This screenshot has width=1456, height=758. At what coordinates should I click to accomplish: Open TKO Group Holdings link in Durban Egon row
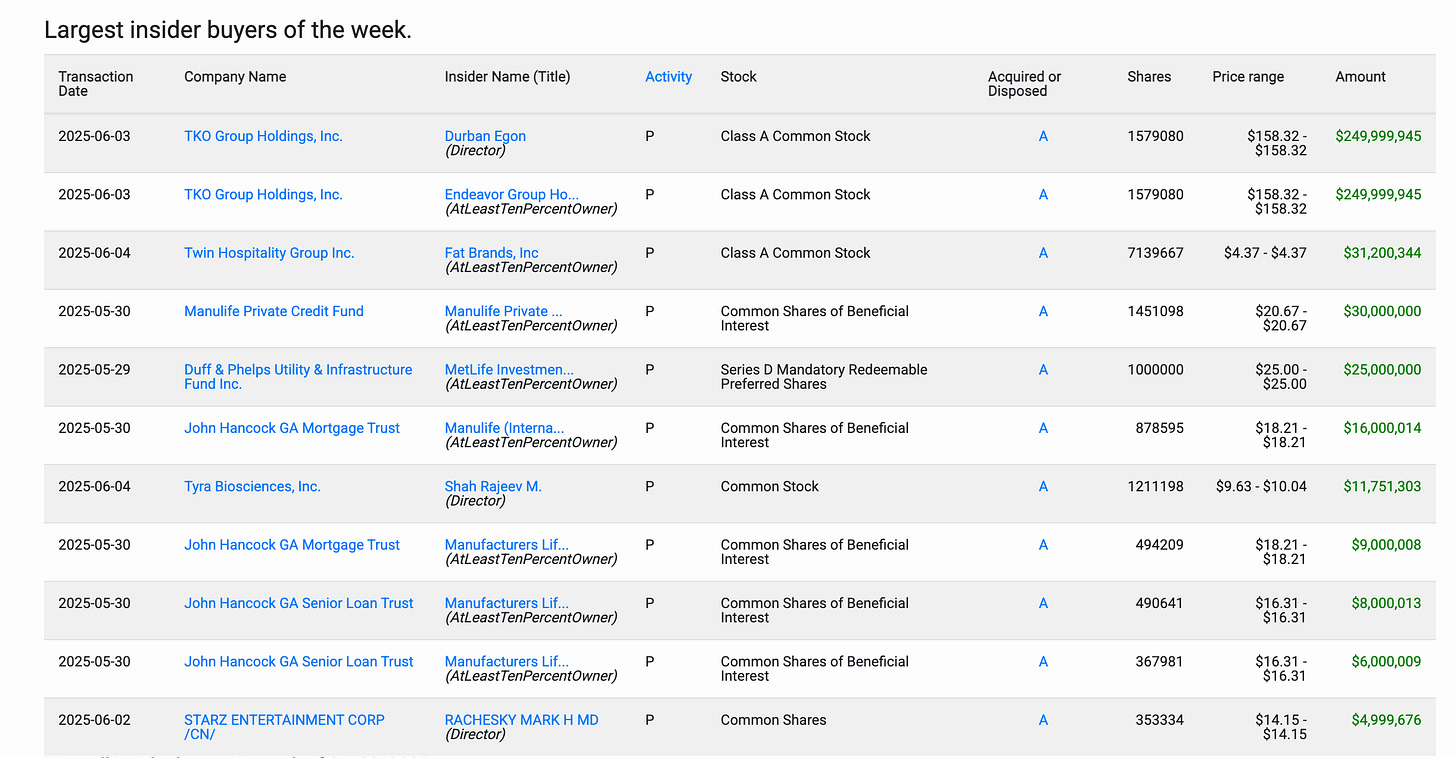point(263,136)
